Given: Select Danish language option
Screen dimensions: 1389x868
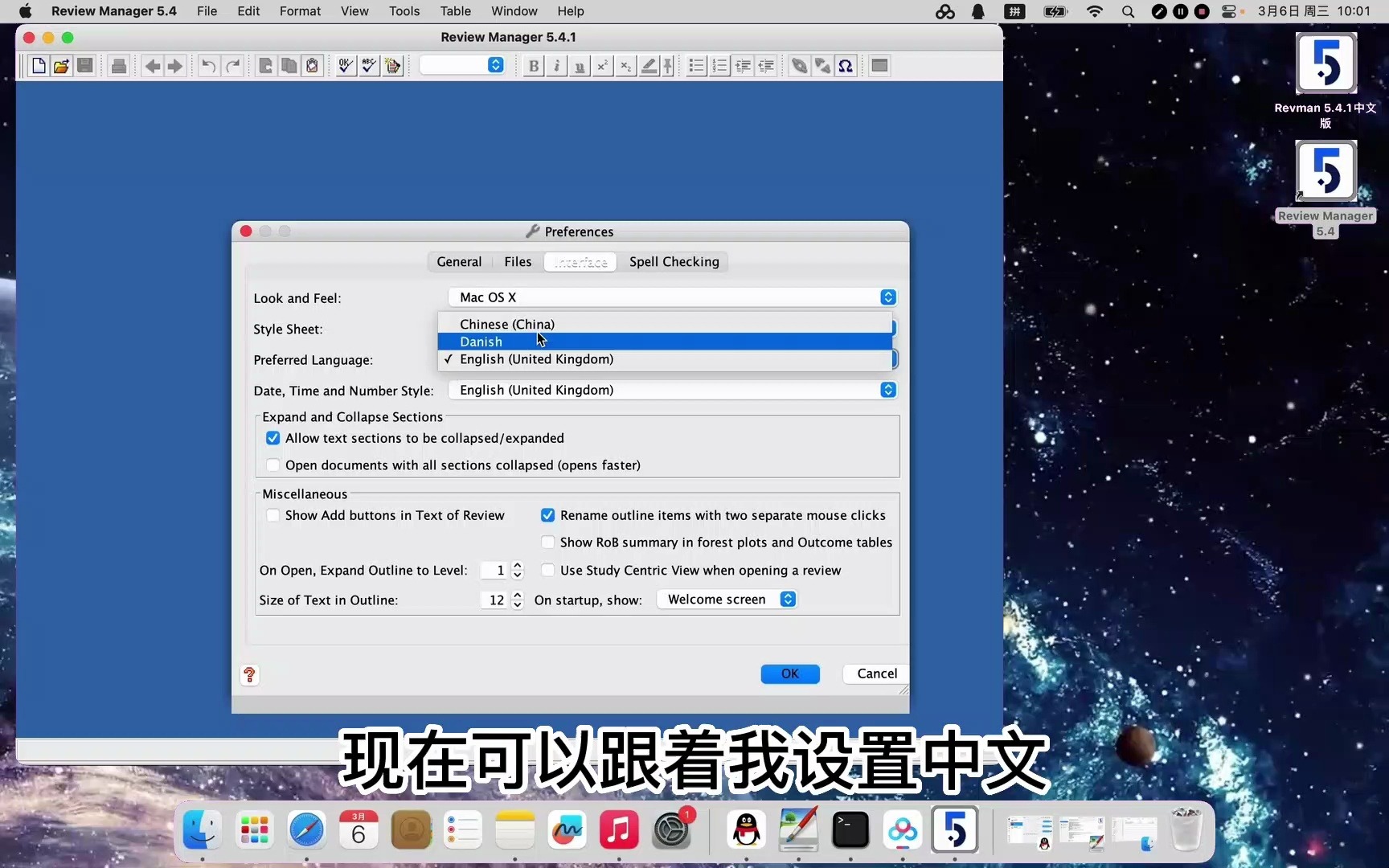Looking at the screenshot, I should [665, 342].
